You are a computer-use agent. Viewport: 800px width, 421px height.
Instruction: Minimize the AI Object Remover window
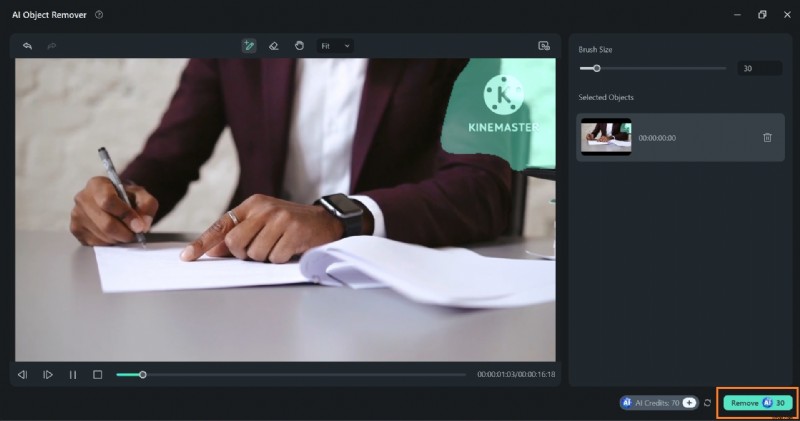(x=737, y=15)
